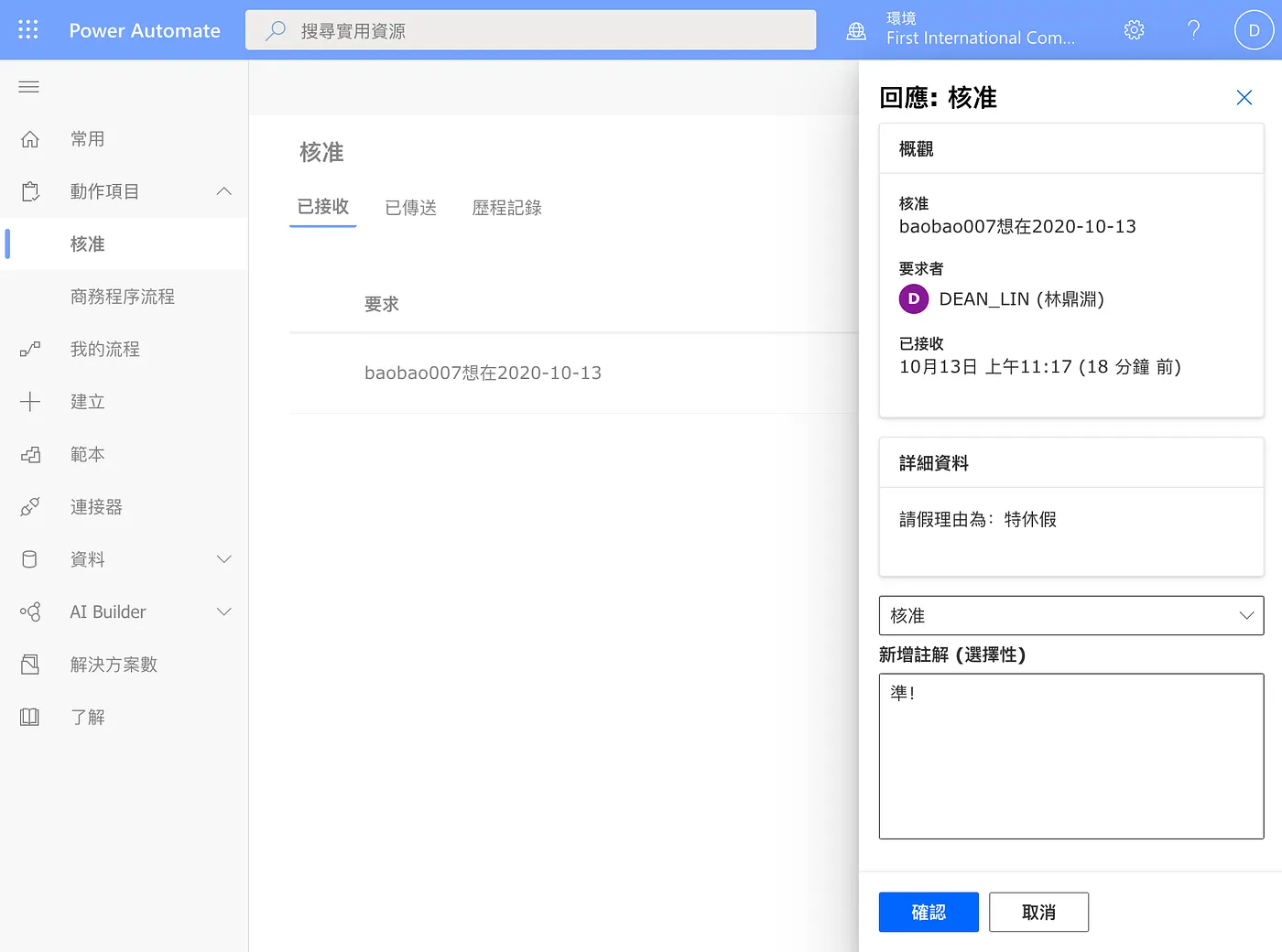Click the plus icon beside 建立
This screenshot has height=952, width=1282.
(x=30, y=401)
